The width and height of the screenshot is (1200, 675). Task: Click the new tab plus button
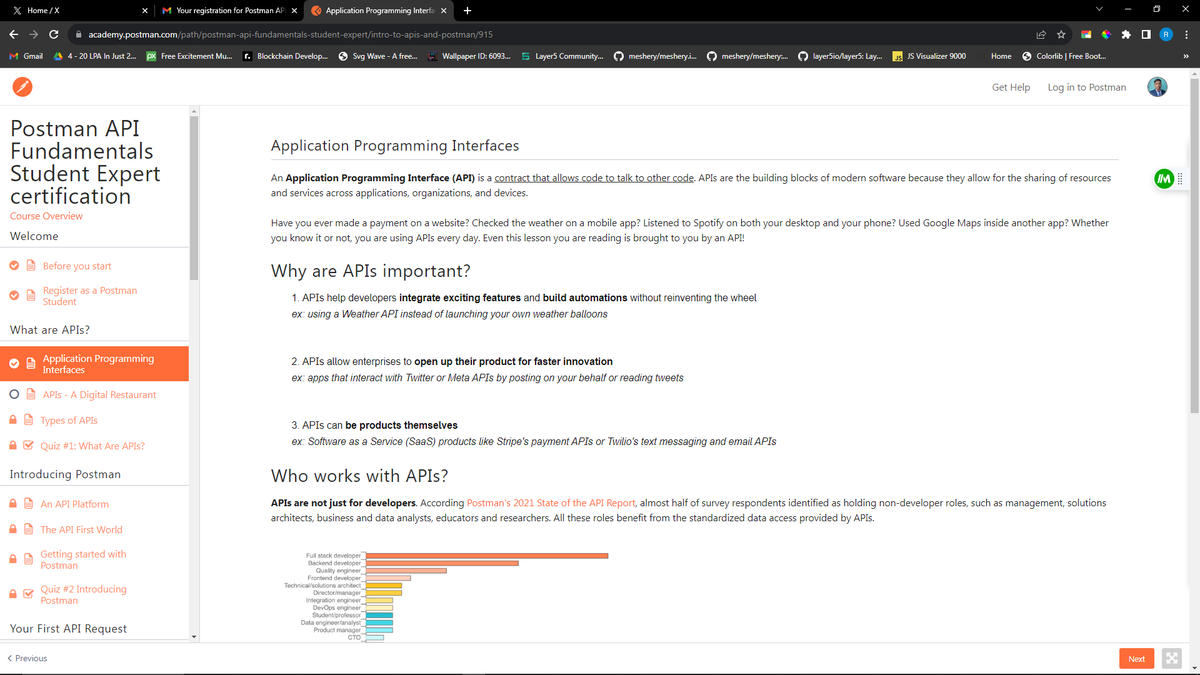click(468, 10)
